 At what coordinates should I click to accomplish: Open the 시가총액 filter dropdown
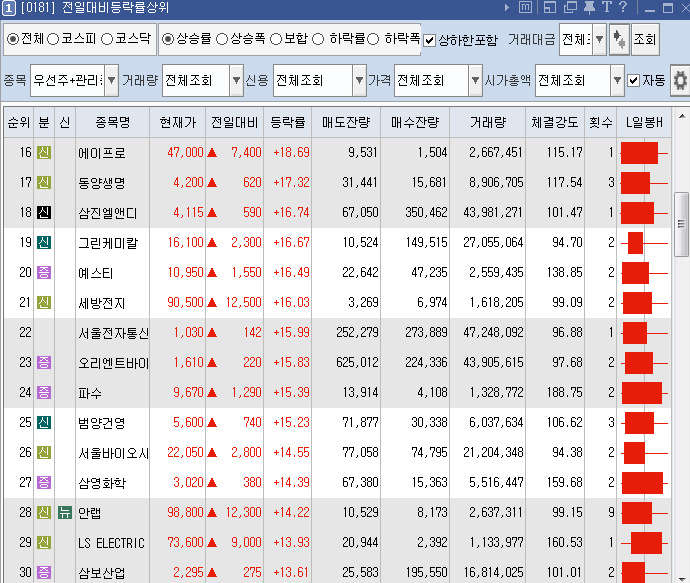(x=617, y=81)
